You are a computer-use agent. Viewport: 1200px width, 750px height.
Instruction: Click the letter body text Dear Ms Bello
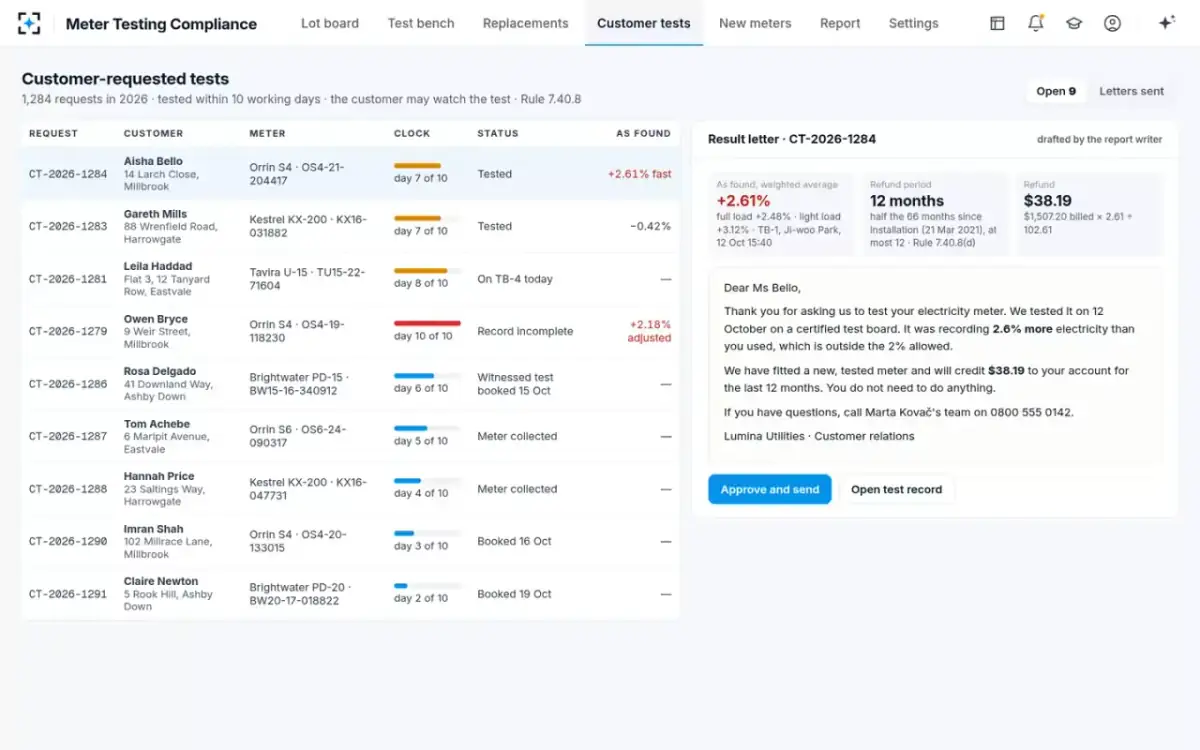click(762, 288)
